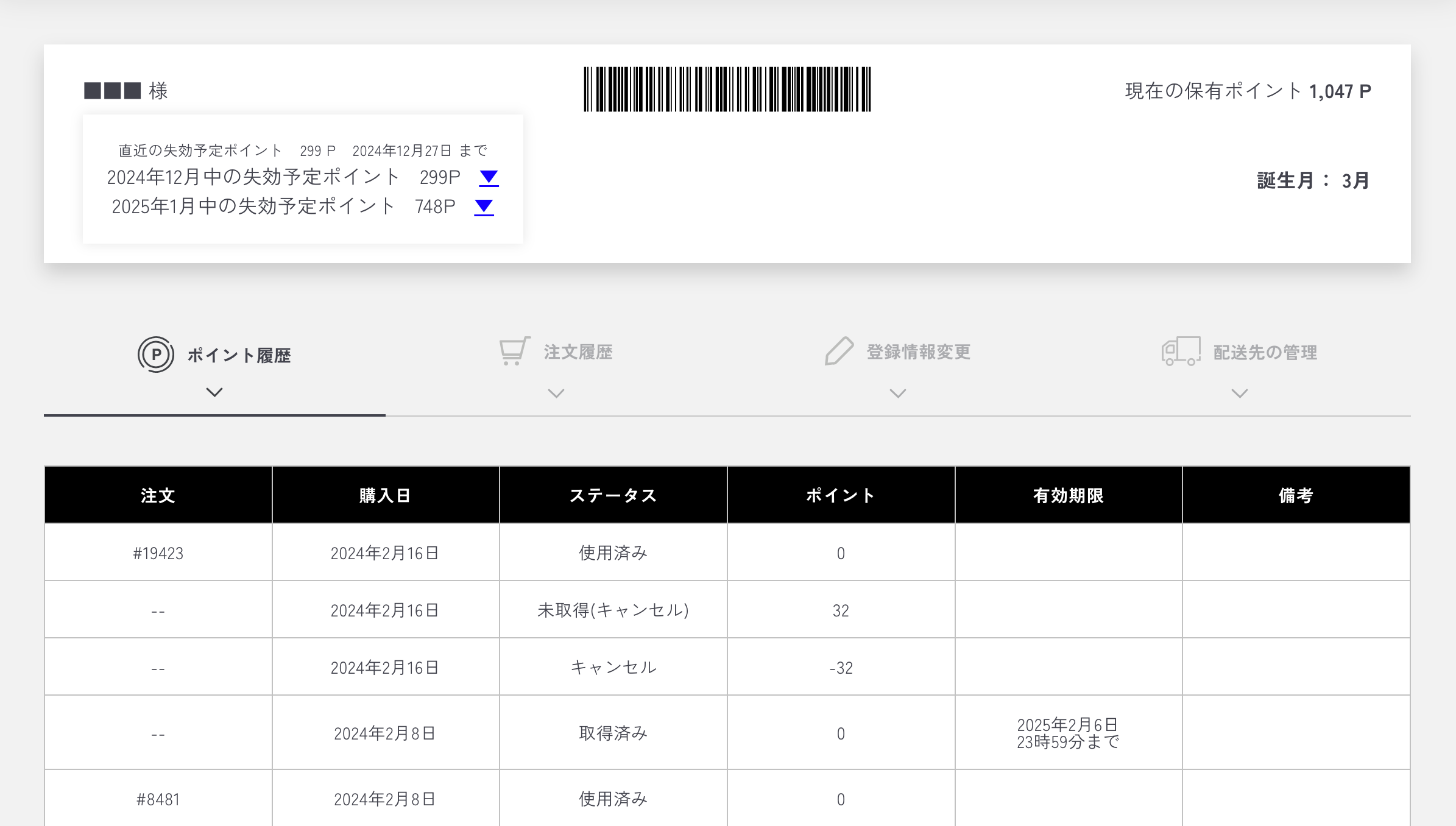
Task: Click the delivery truck icon
Action: point(1181,351)
